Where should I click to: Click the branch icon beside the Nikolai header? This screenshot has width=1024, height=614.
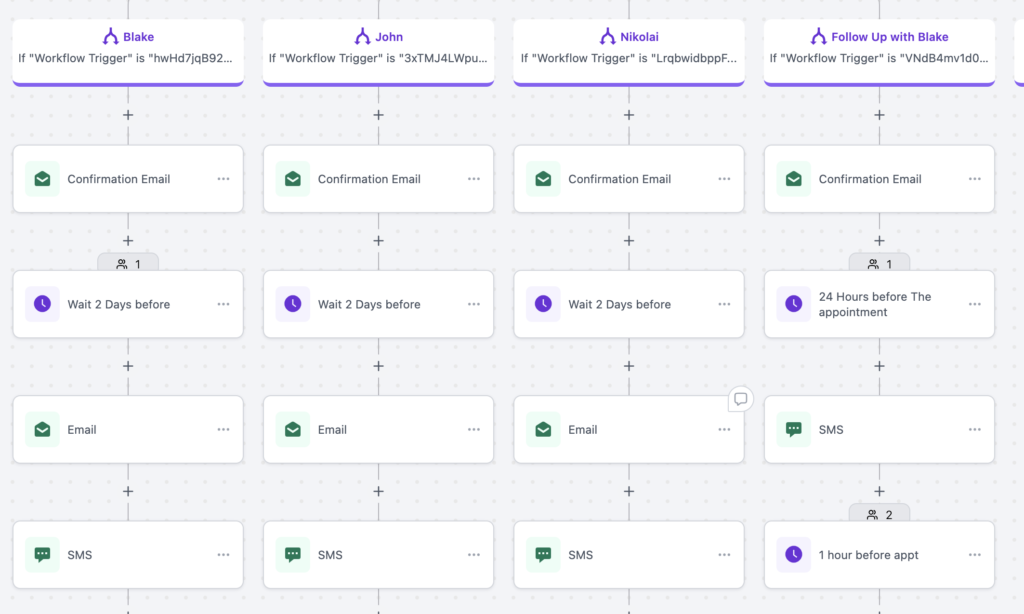tap(607, 37)
